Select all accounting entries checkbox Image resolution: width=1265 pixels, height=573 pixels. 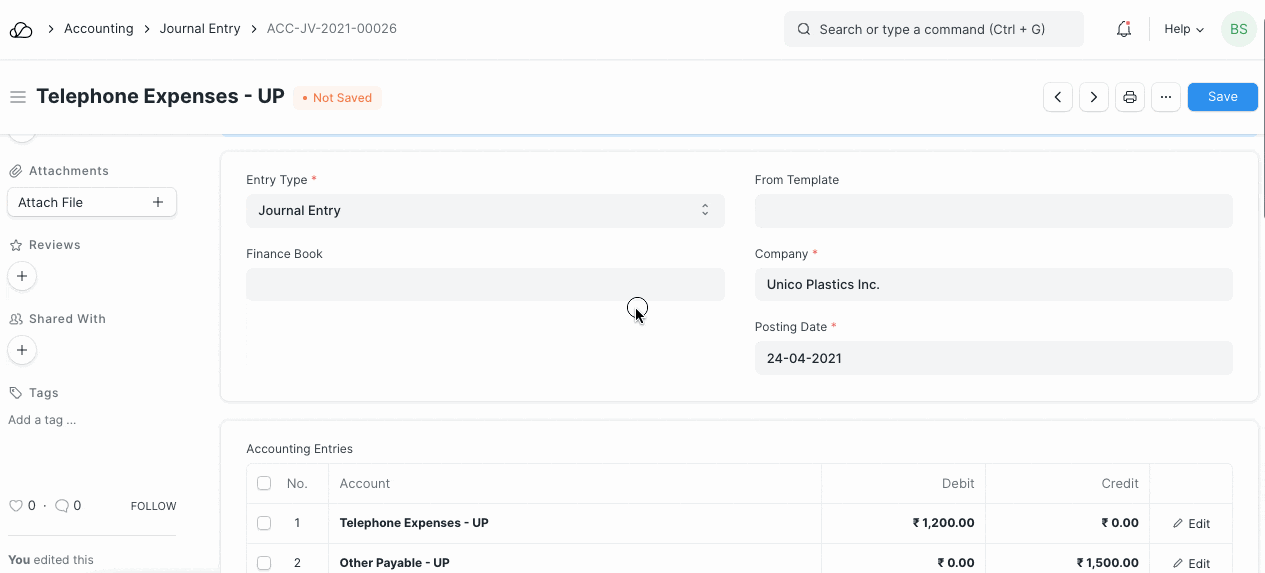click(264, 483)
